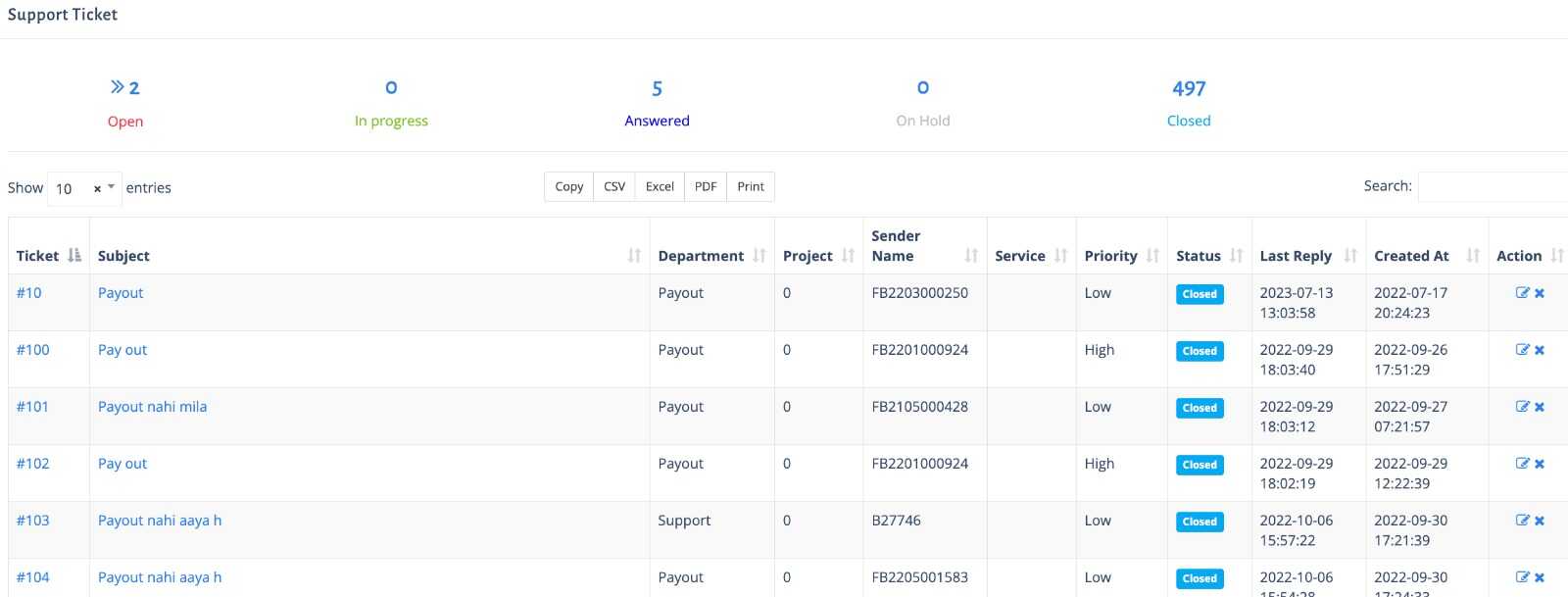Screen dimensions: 1568x597
Task: Click edit icon for ticket #101
Action: [1522, 407]
